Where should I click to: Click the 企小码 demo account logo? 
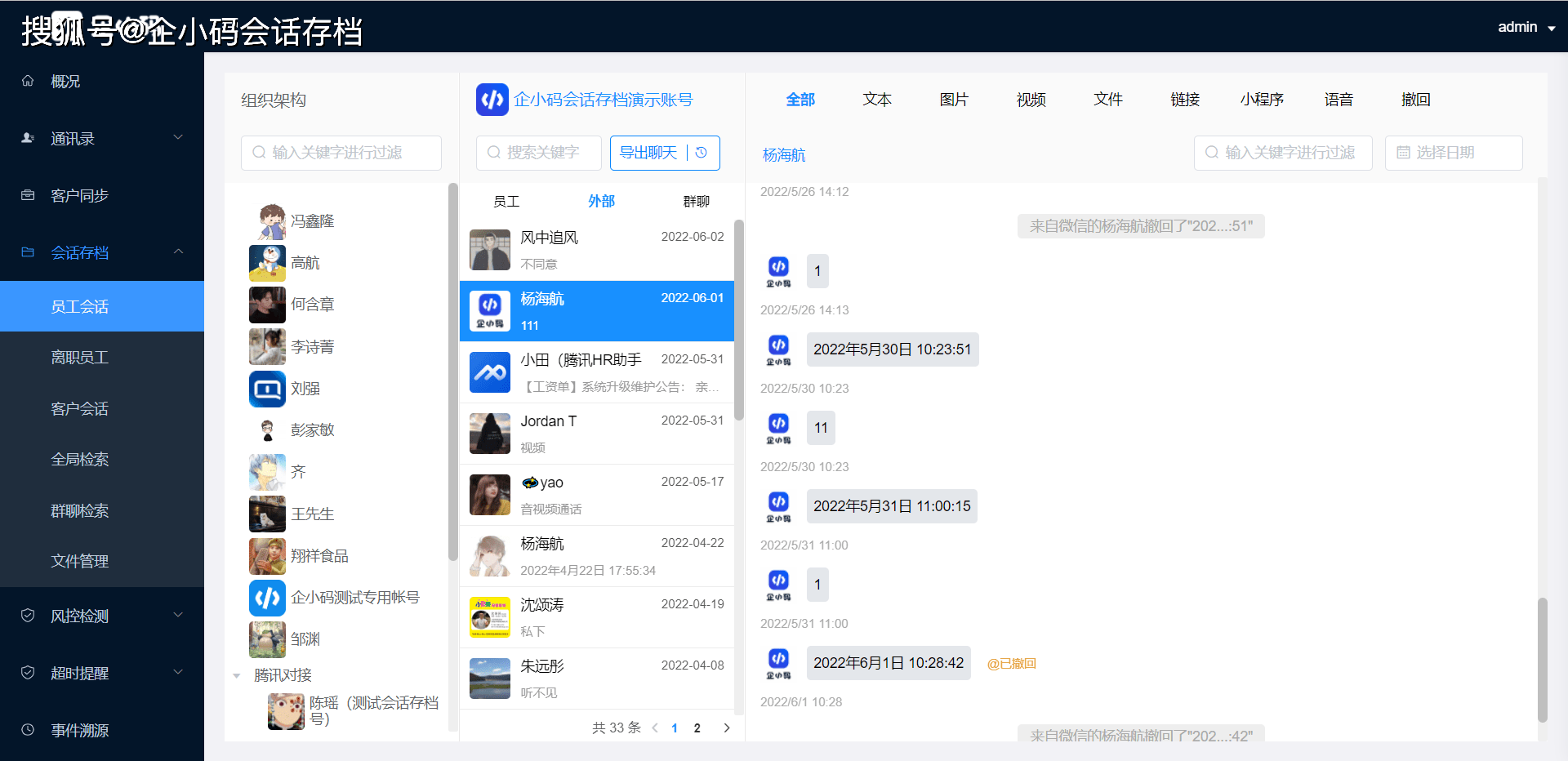click(492, 100)
